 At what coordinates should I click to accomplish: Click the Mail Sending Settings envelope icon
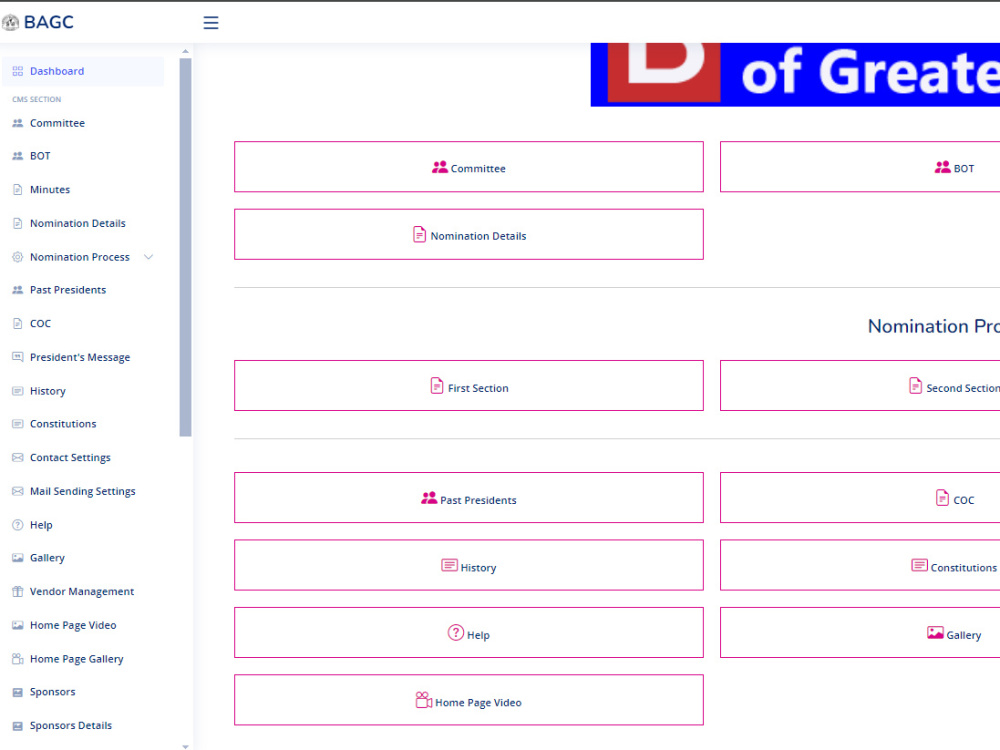click(x=18, y=491)
